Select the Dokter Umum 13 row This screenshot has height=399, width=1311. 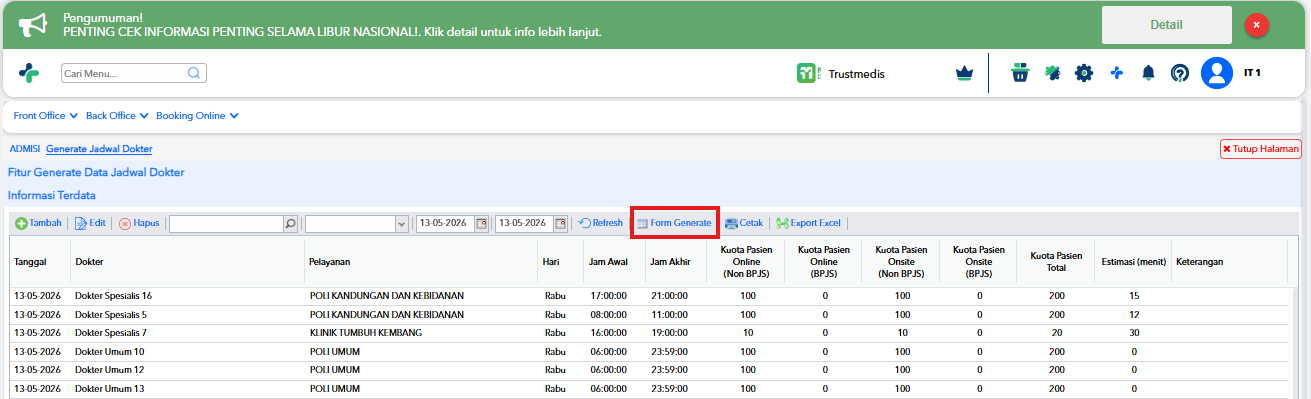click(x=649, y=389)
